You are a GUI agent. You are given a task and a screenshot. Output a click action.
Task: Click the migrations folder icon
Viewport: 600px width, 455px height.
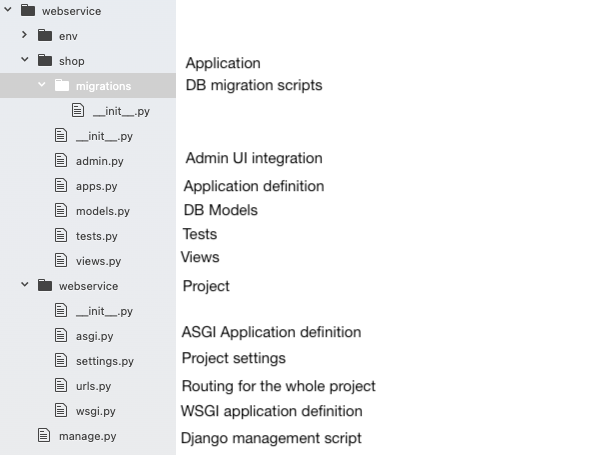(61, 86)
